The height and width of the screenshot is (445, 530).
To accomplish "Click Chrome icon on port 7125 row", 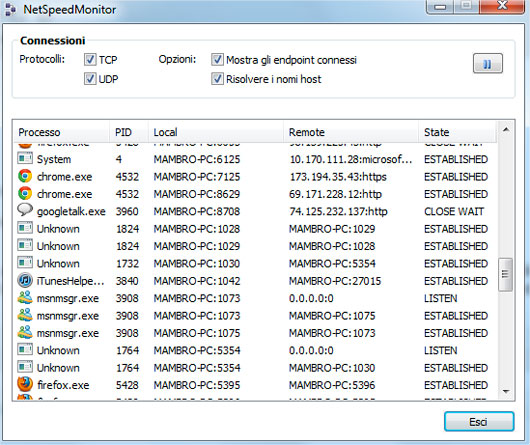I will click(25, 176).
